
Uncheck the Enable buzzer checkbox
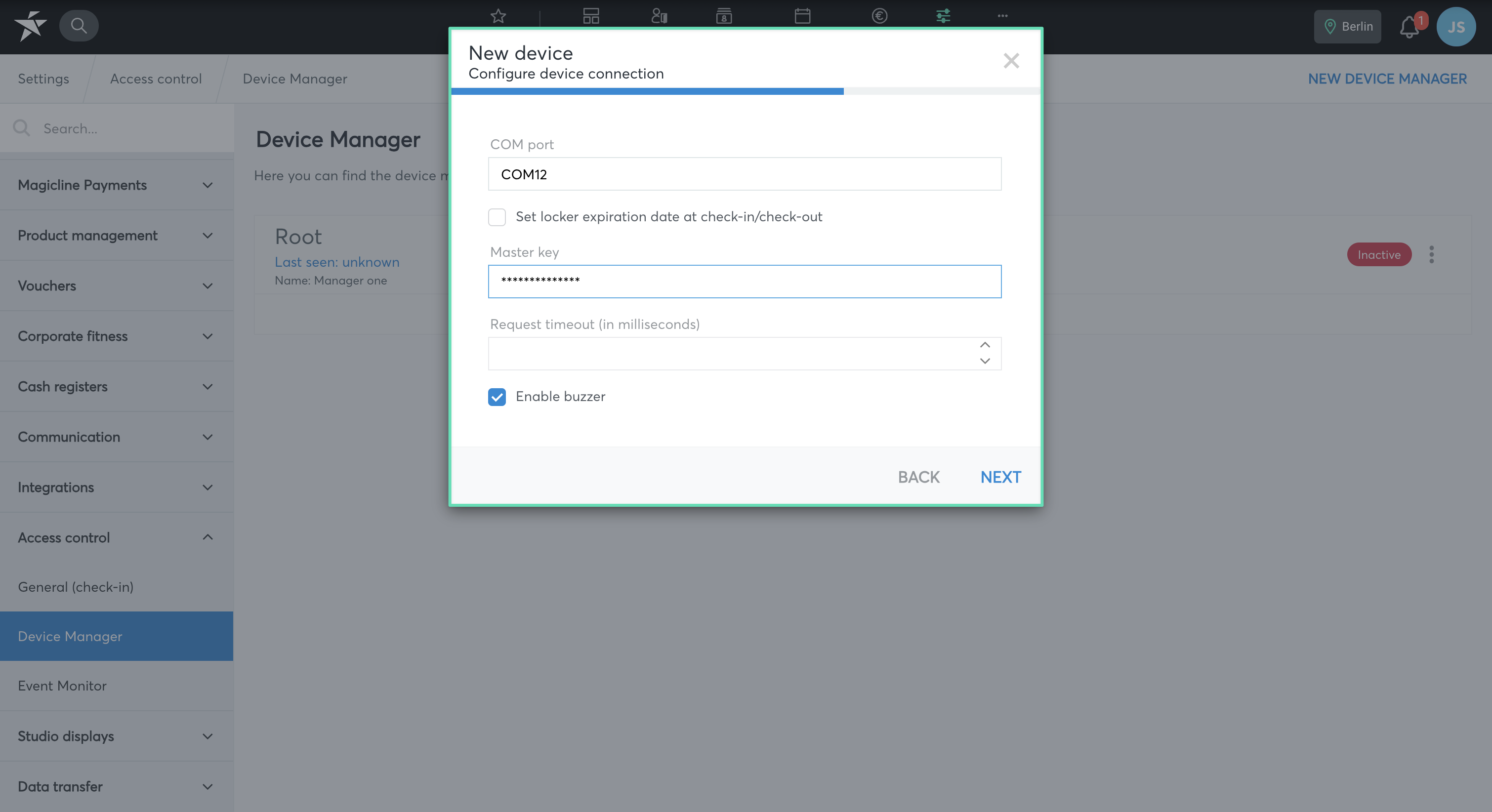(x=497, y=397)
